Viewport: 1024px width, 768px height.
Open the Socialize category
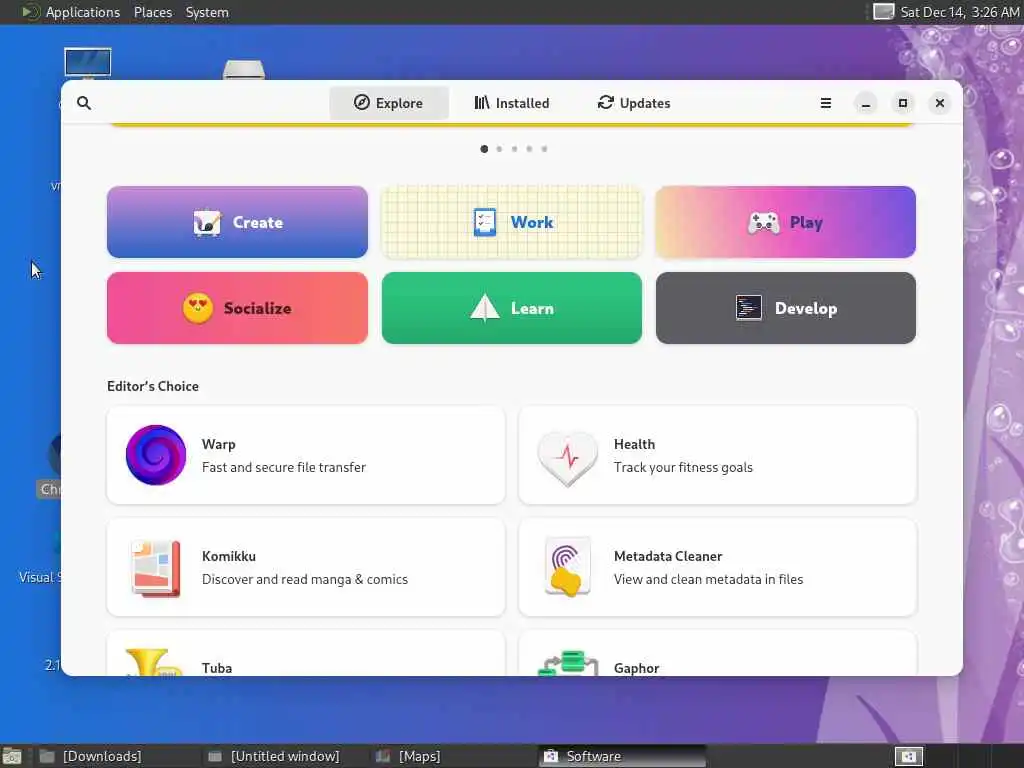pyautogui.click(x=237, y=308)
